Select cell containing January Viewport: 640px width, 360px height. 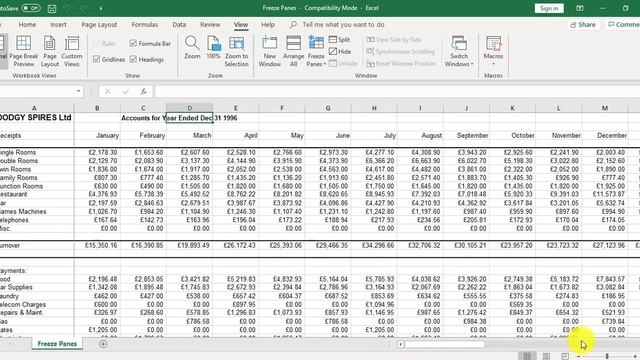[97, 136]
